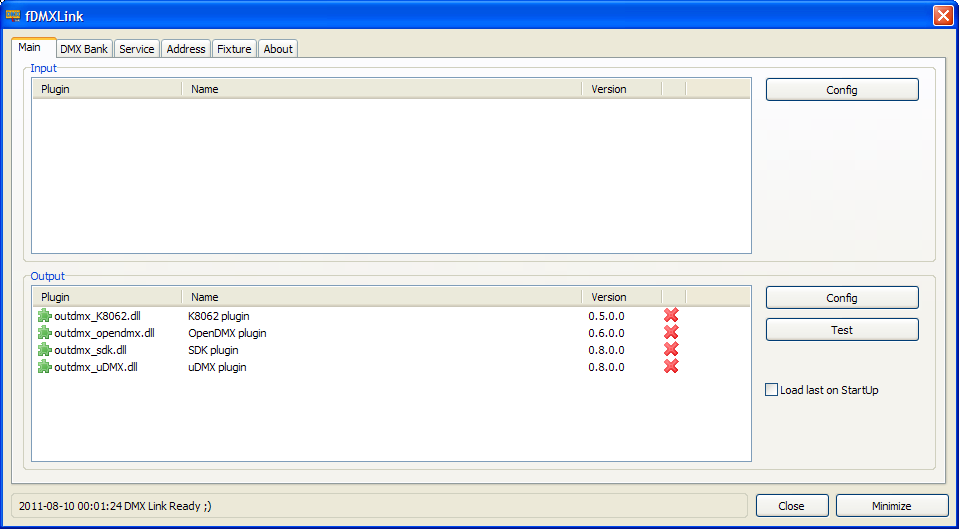Click the 'K8062 plugin' name cell
This screenshot has height=529, width=959.
(219, 316)
